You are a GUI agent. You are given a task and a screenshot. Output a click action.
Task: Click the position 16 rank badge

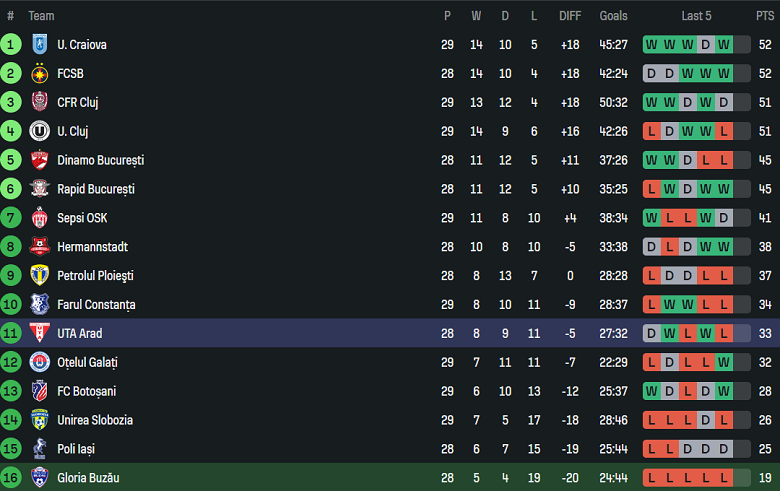pyautogui.click(x=11, y=478)
